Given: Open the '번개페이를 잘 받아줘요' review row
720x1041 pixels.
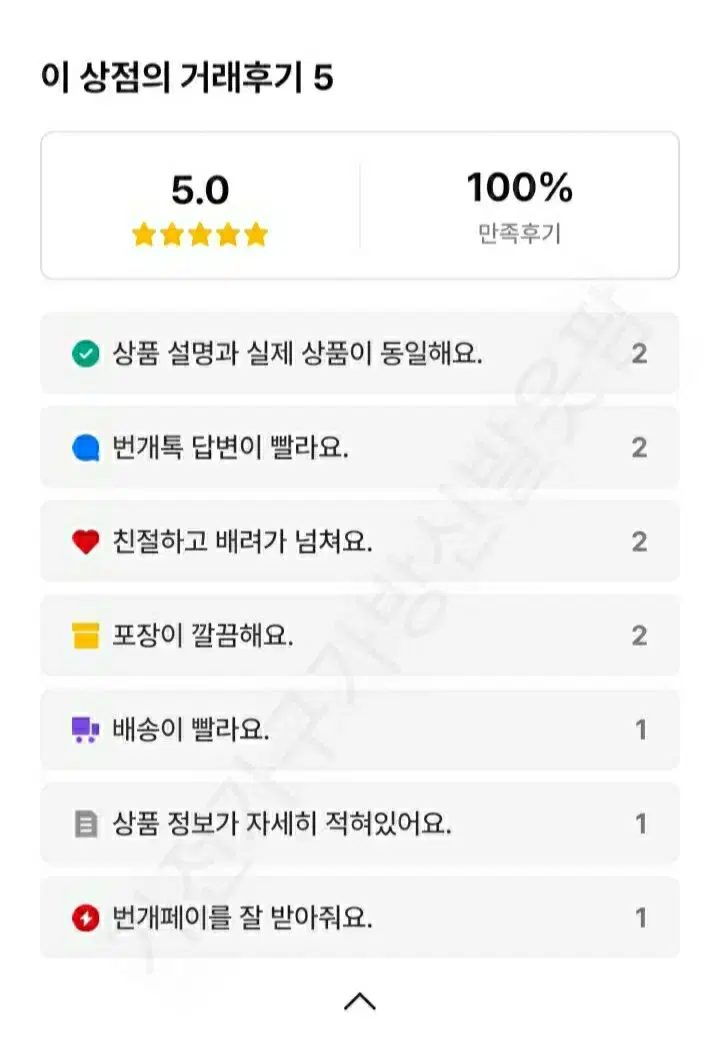Looking at the screenshot, I should 360,918.
